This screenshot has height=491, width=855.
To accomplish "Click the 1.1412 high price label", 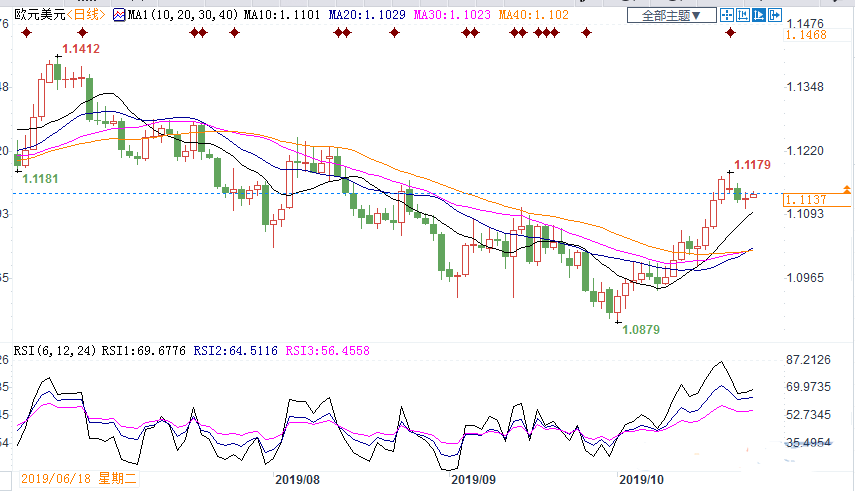I will 81,49.
